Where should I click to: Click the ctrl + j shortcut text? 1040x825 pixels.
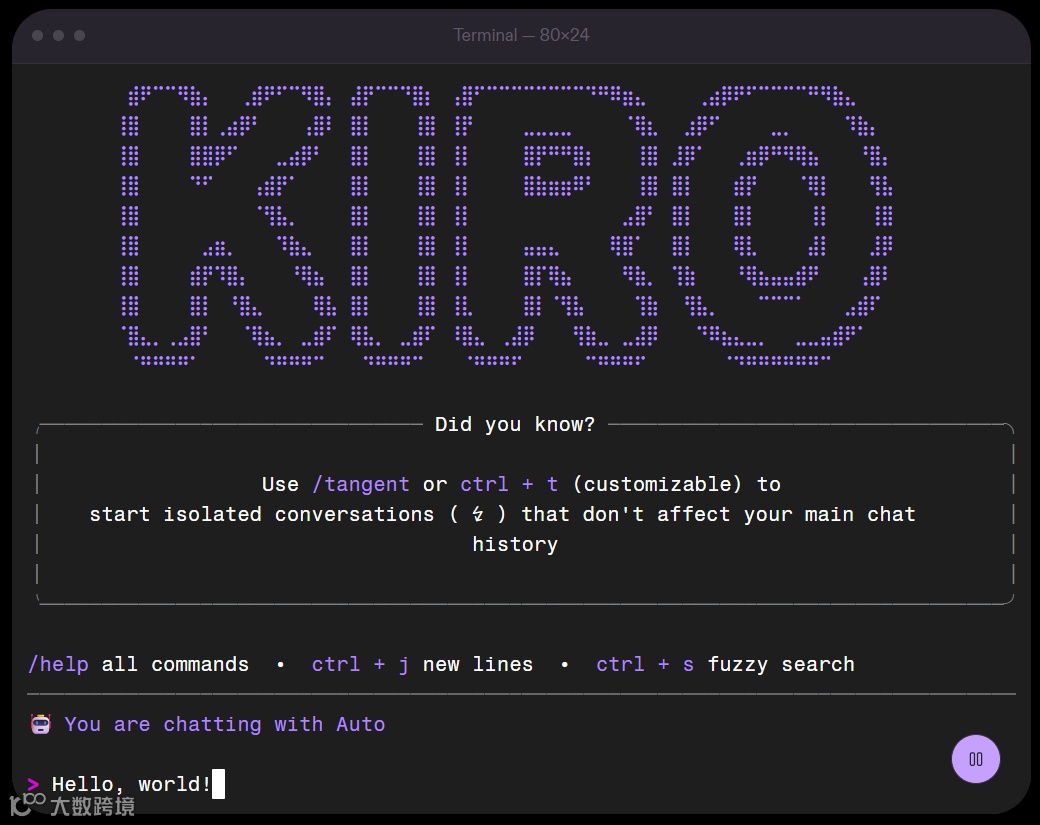pos(360,664)
